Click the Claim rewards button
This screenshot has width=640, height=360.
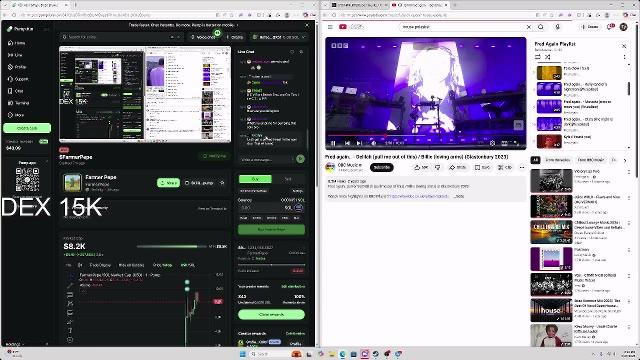coord(271,314)
